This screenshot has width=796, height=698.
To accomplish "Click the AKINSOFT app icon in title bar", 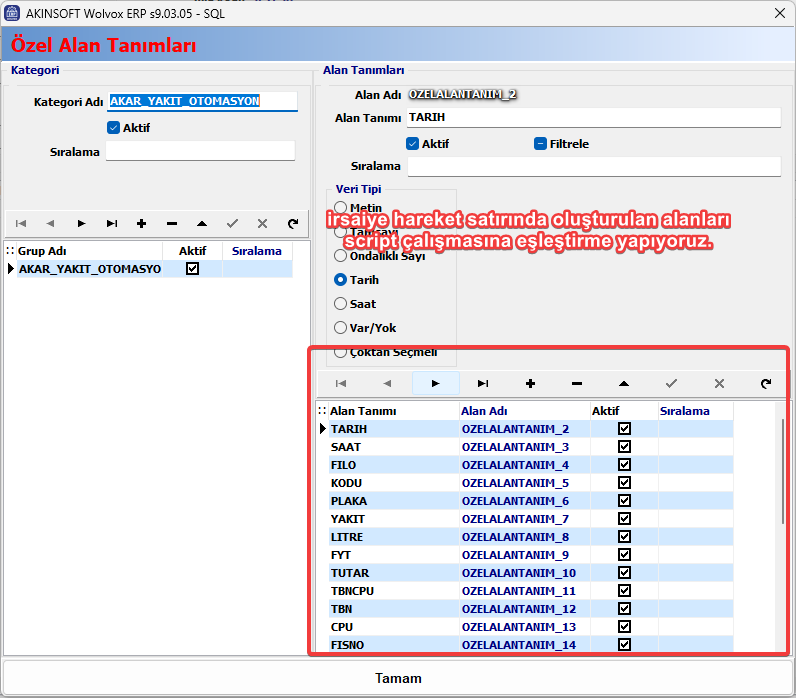I will pyautogui.click(x=12, y=13).
